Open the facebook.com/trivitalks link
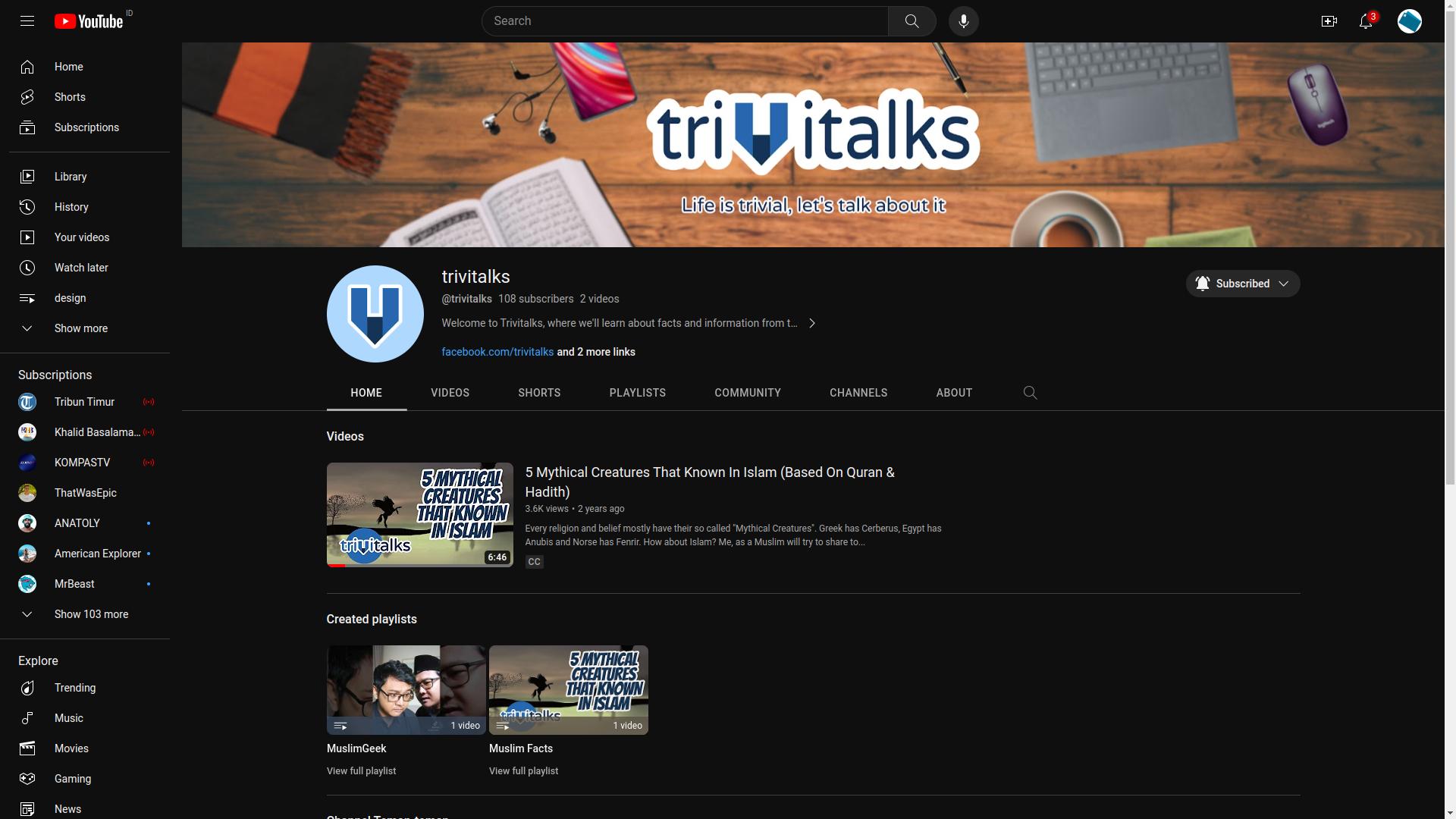 497,352
